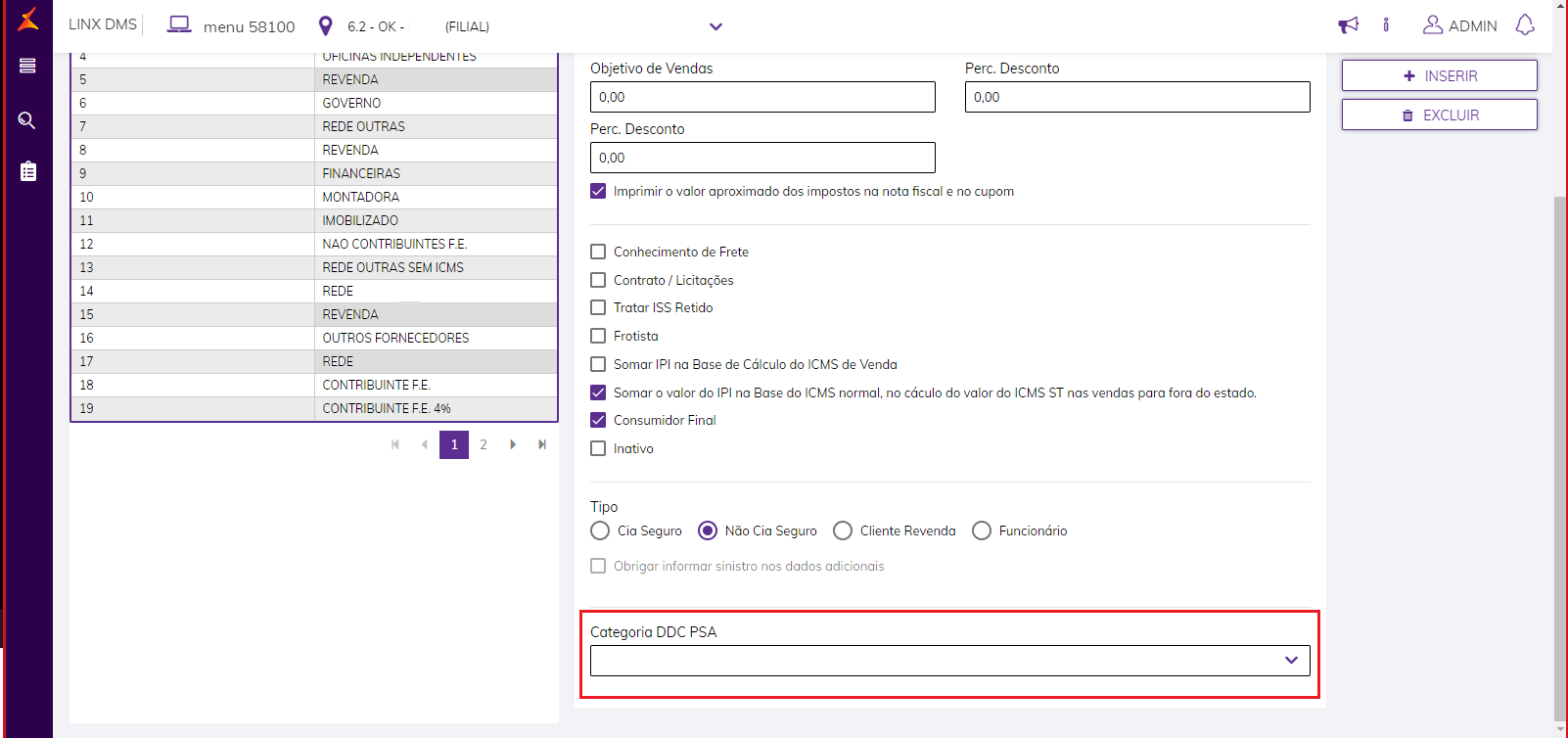Enable the Conhecimento de Frete checkbox
This screenshot has width=1568, height=738.
pyautogui.click(x=598, y=252)
